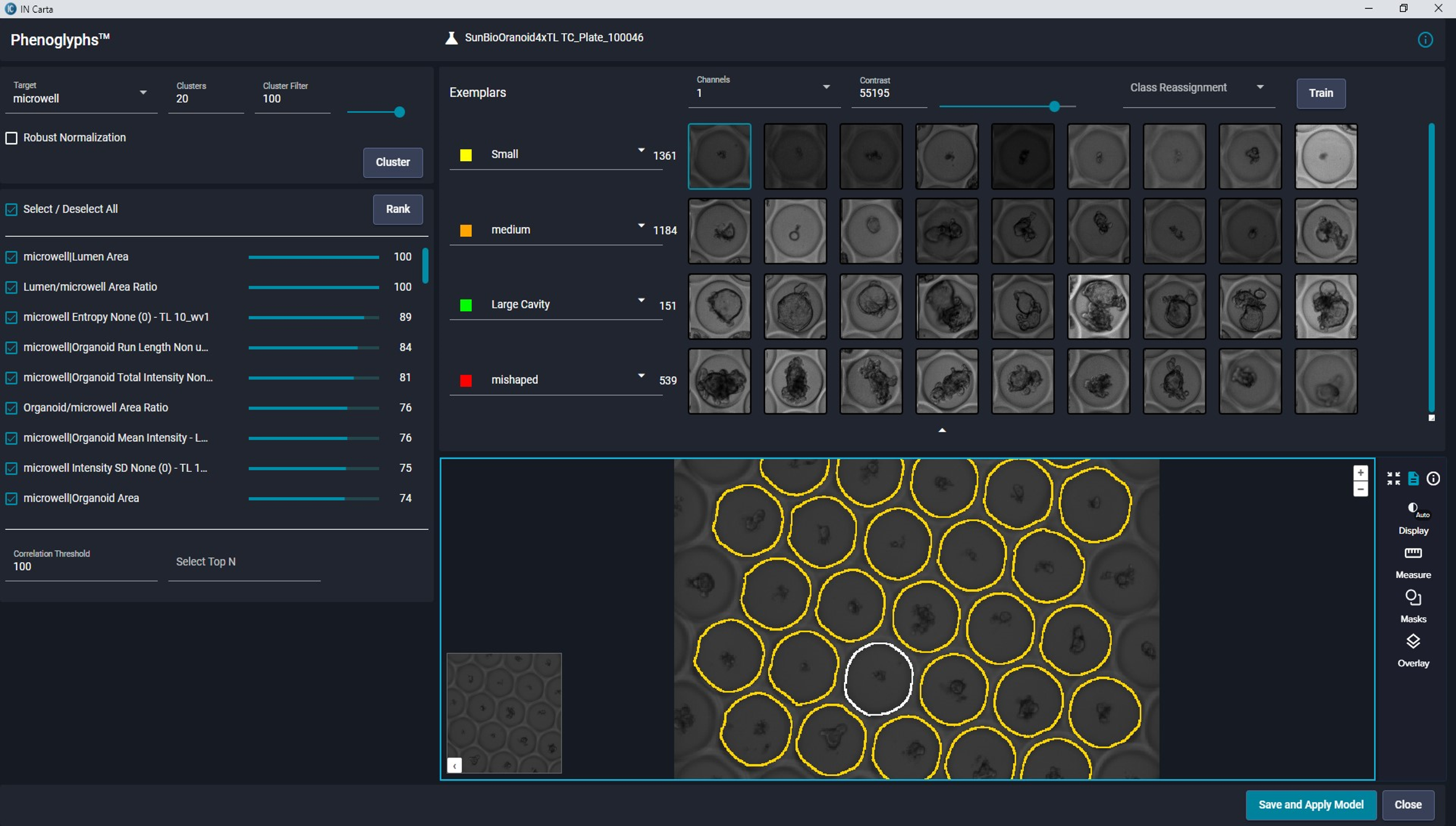Click the Close button at bottom

tap(1408, 804)
